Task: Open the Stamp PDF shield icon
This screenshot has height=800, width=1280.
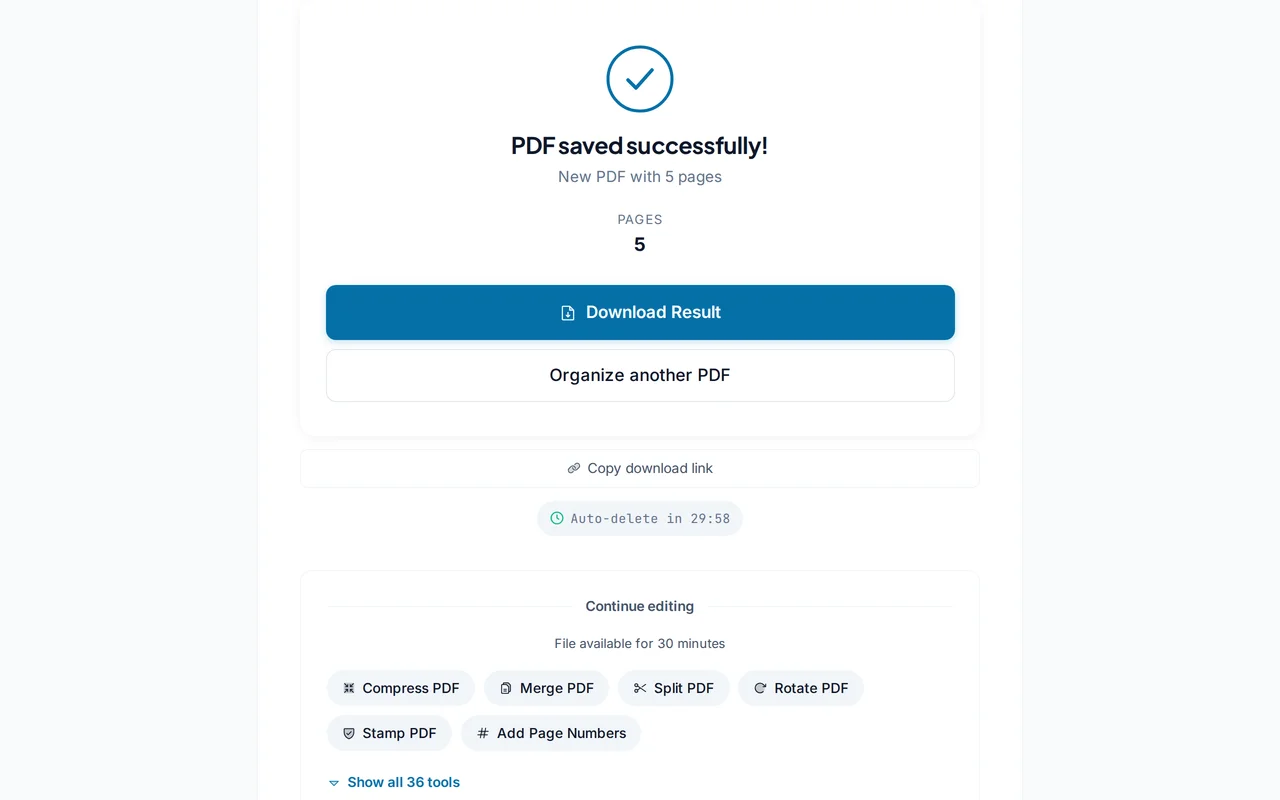Action: coord(349,733)
